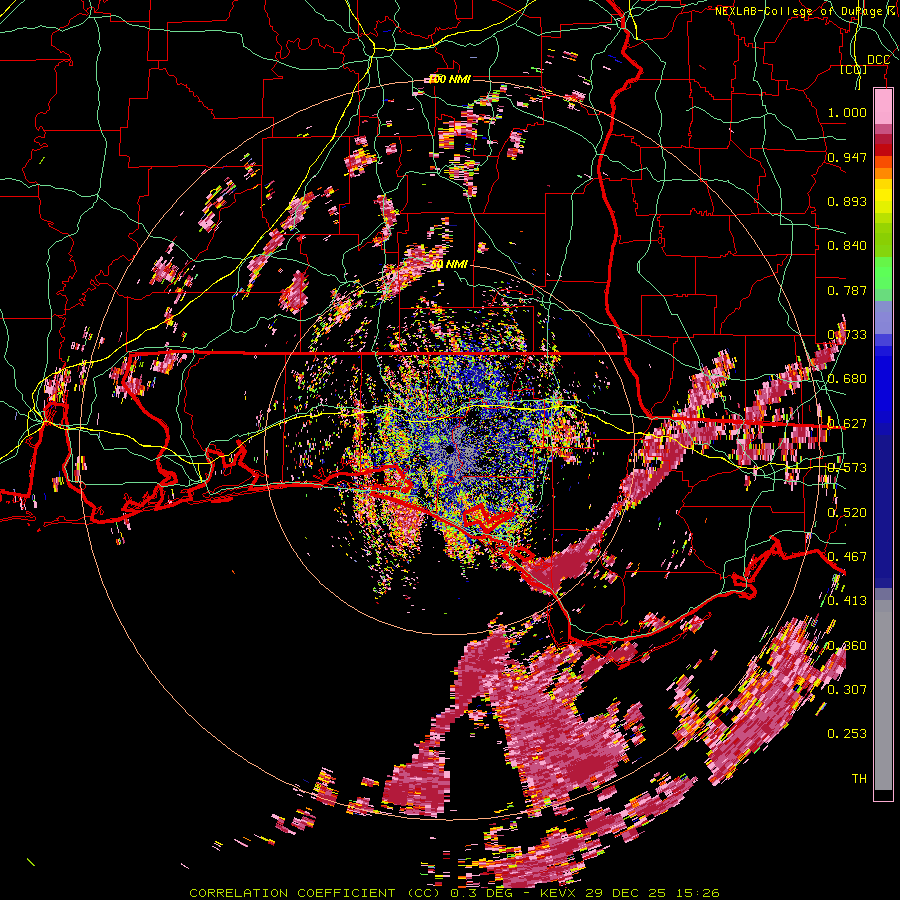Click the 0.680 scale value
900x900 pixels.
pyautogui.click(x=847, y=379)
